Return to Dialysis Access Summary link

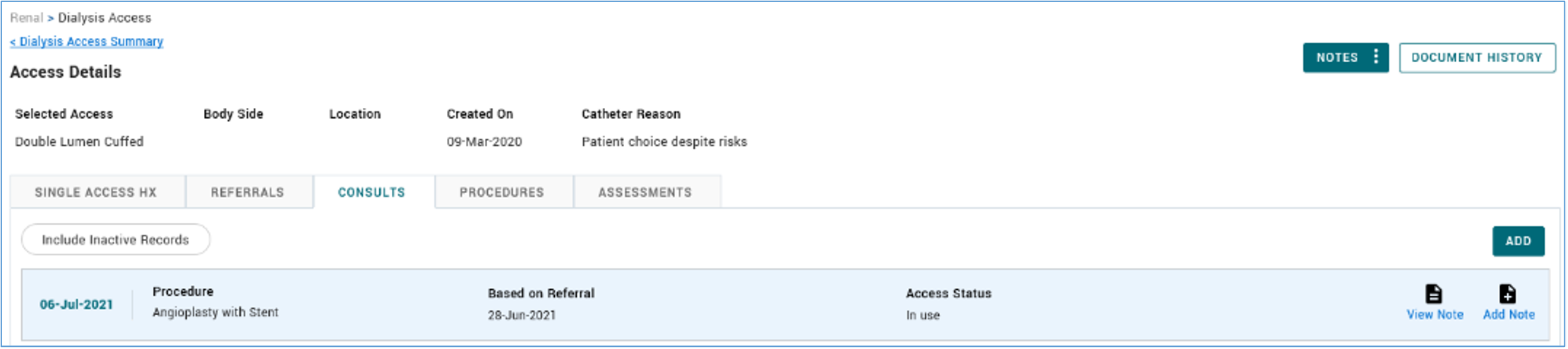[87, 42]
